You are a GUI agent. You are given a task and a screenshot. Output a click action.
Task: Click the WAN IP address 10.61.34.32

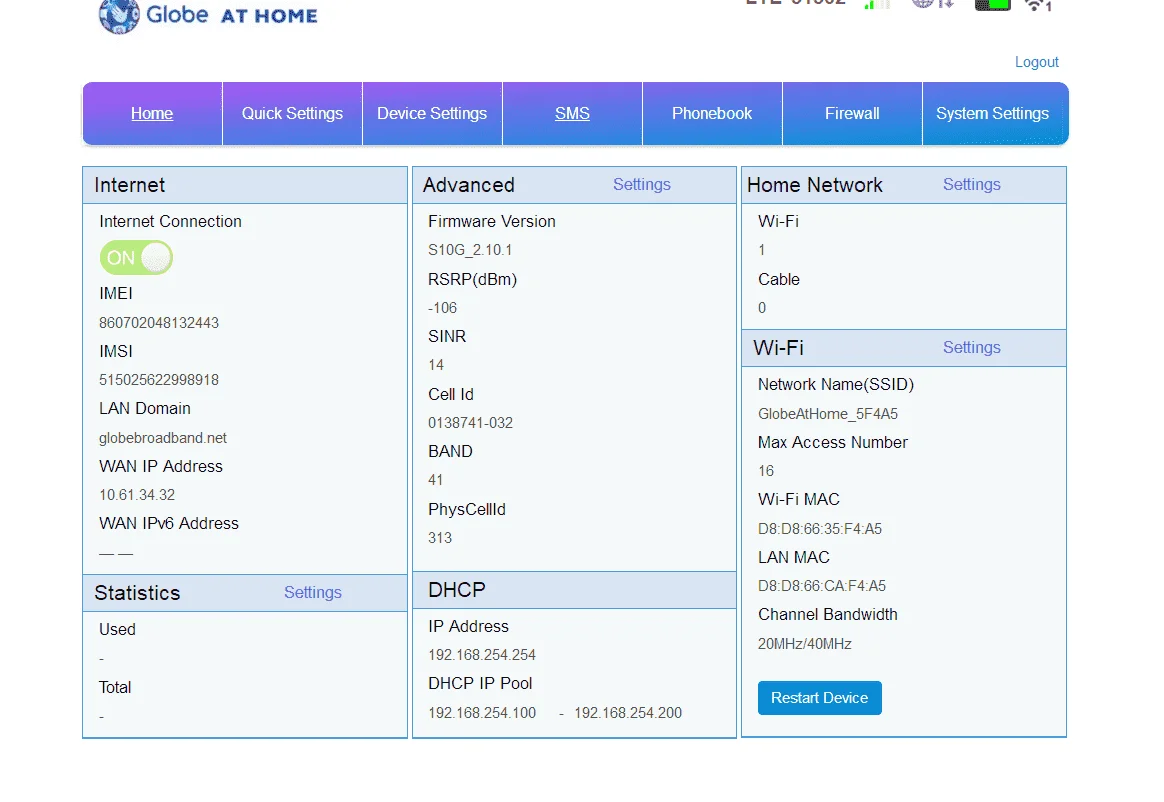(x=137, y=495)
